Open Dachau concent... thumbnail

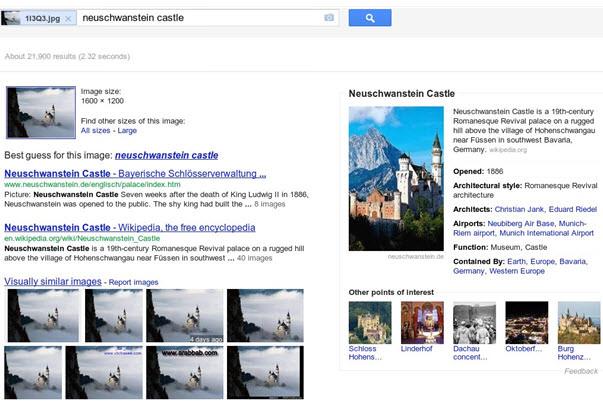[475, 323]
